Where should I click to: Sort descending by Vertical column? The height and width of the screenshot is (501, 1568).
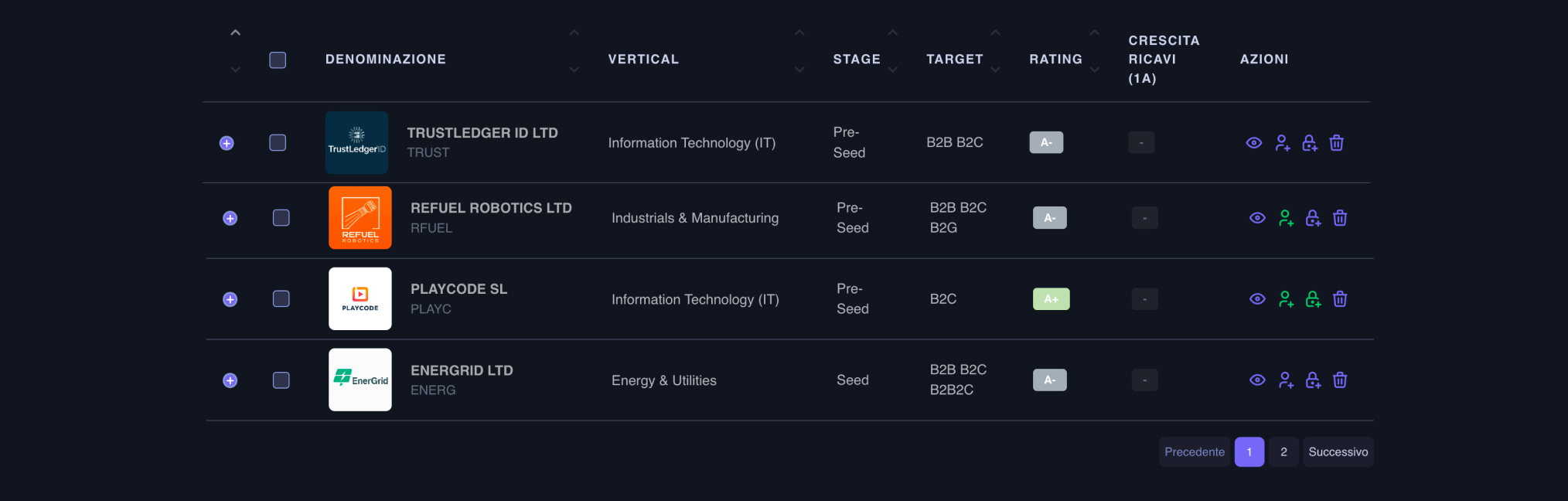(799, 70)
